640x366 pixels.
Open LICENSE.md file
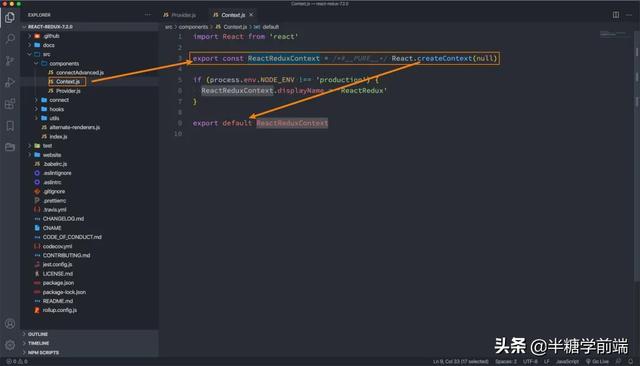coord(89,274)
